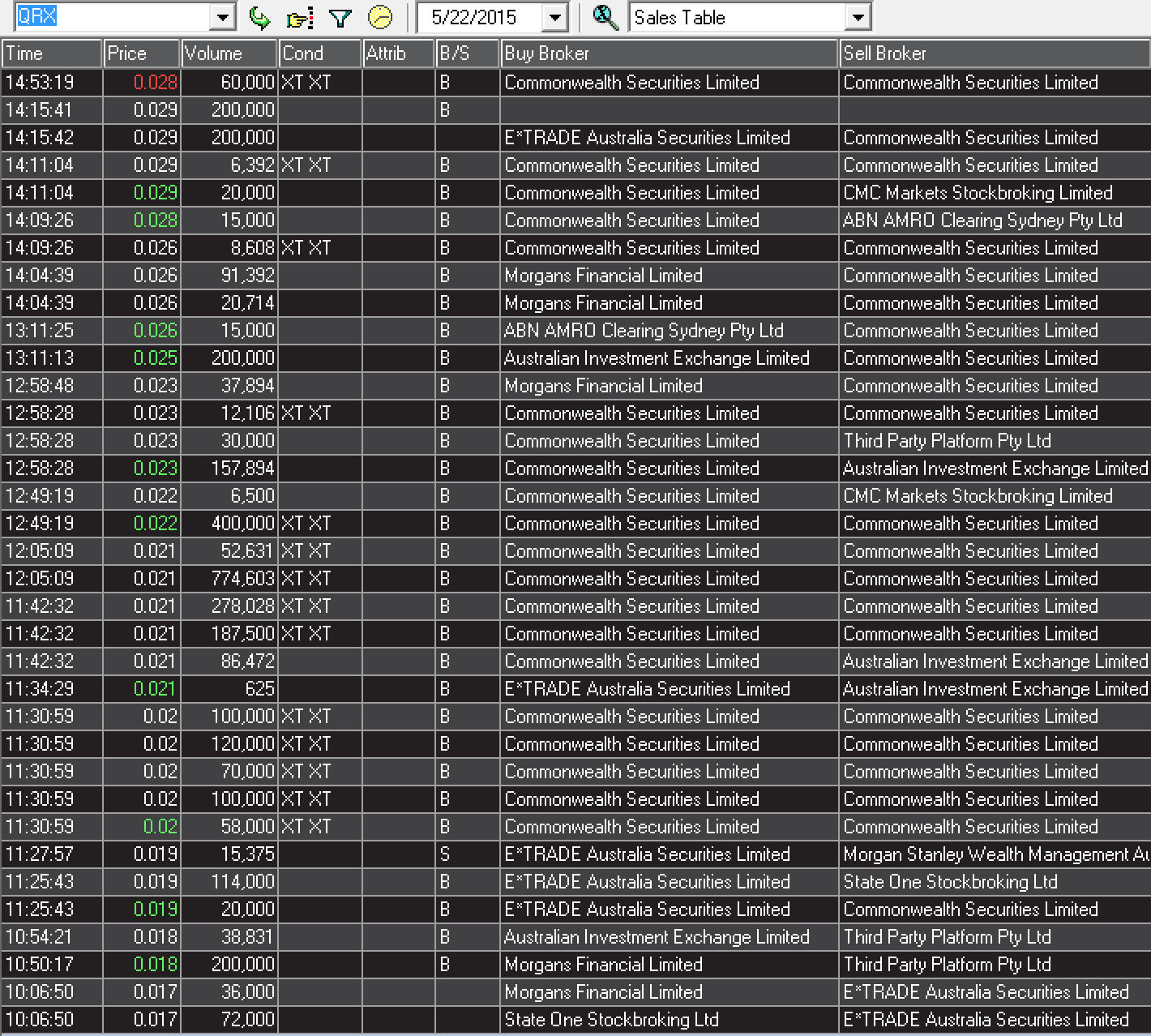Select the 20,714 volume cell
Viewport: 1151px width, 1036px height.
tap(229, 303)
